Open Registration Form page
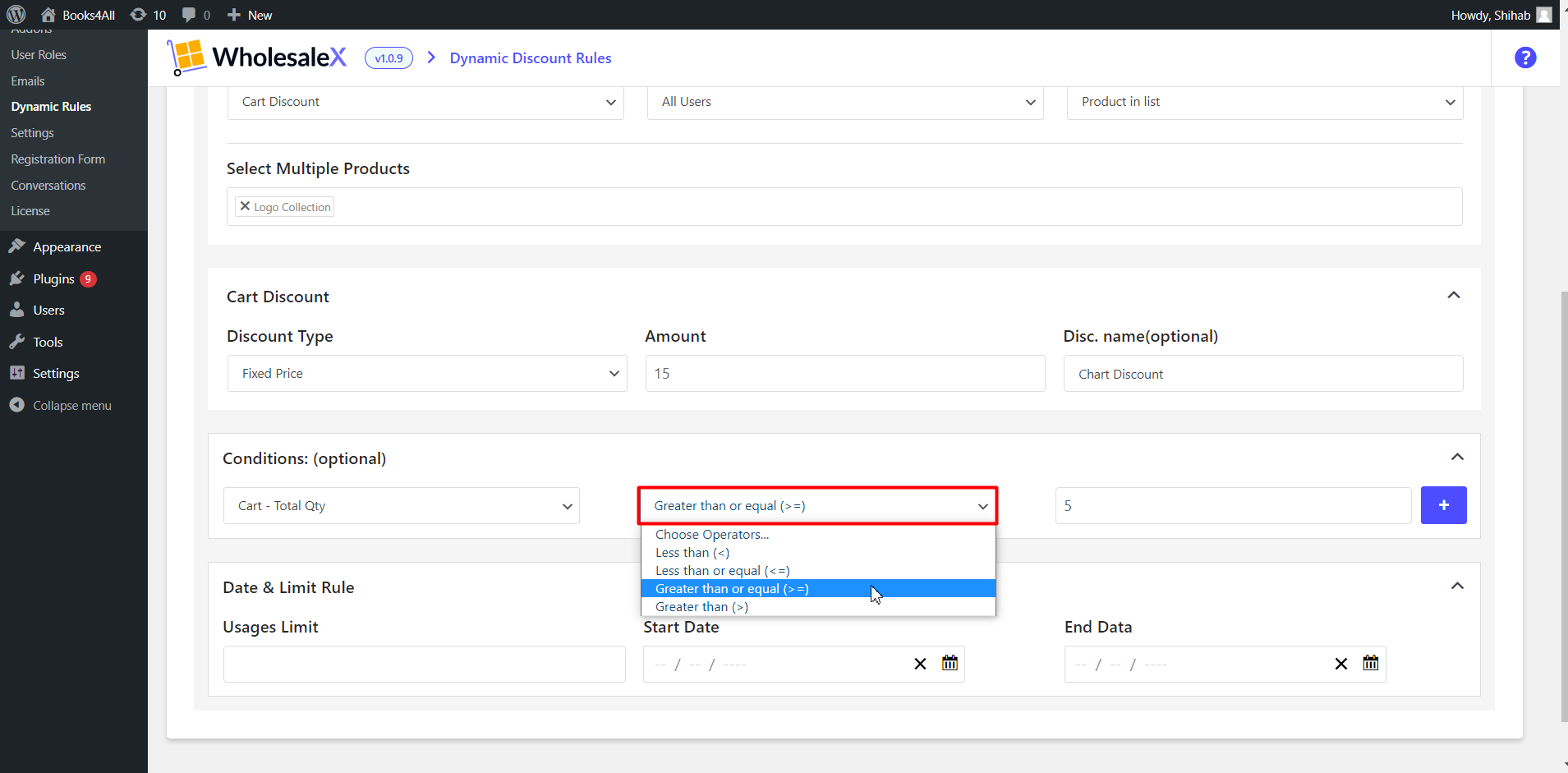This screenshot has width=1568, height=773. click(58, 159)
